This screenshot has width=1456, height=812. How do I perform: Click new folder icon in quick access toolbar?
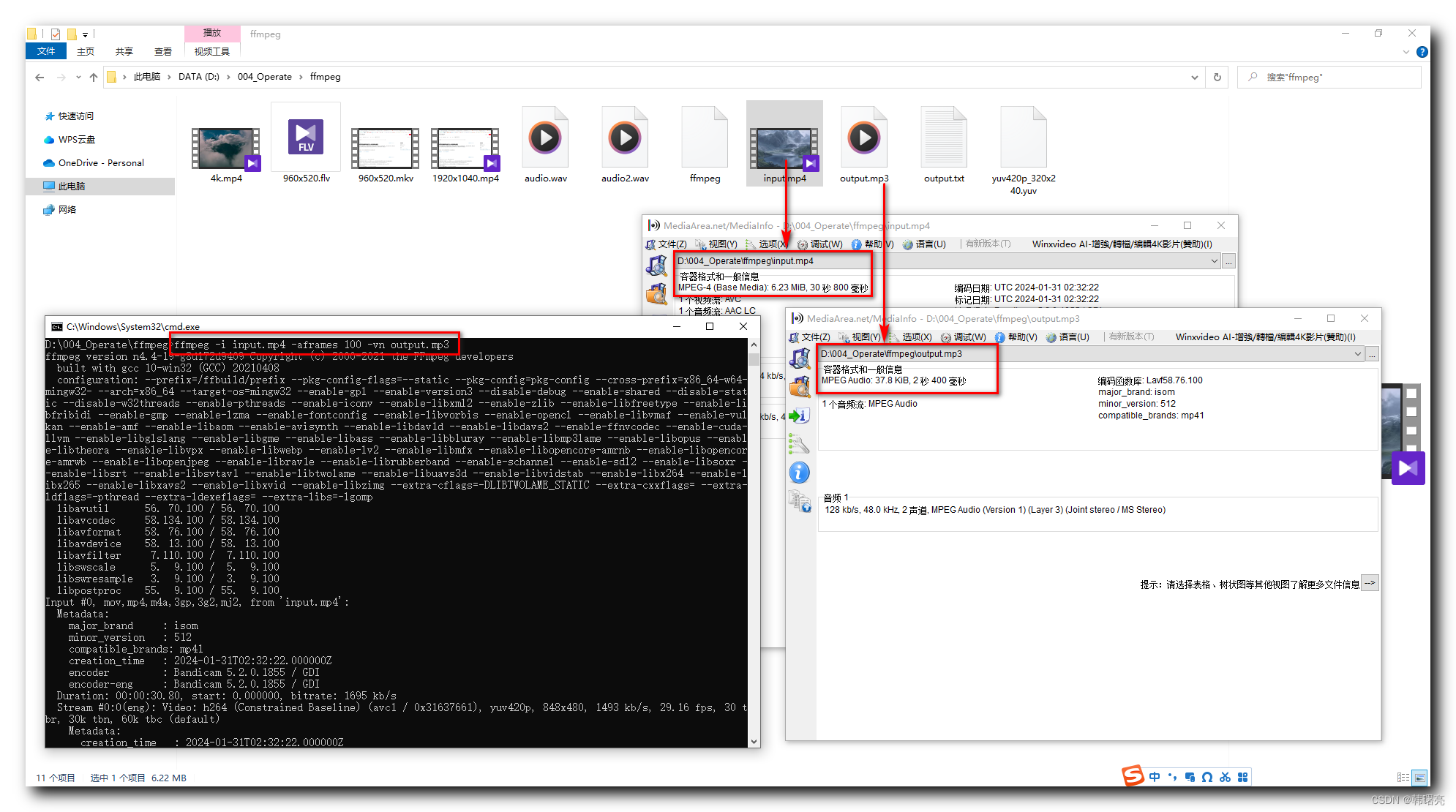72,34
